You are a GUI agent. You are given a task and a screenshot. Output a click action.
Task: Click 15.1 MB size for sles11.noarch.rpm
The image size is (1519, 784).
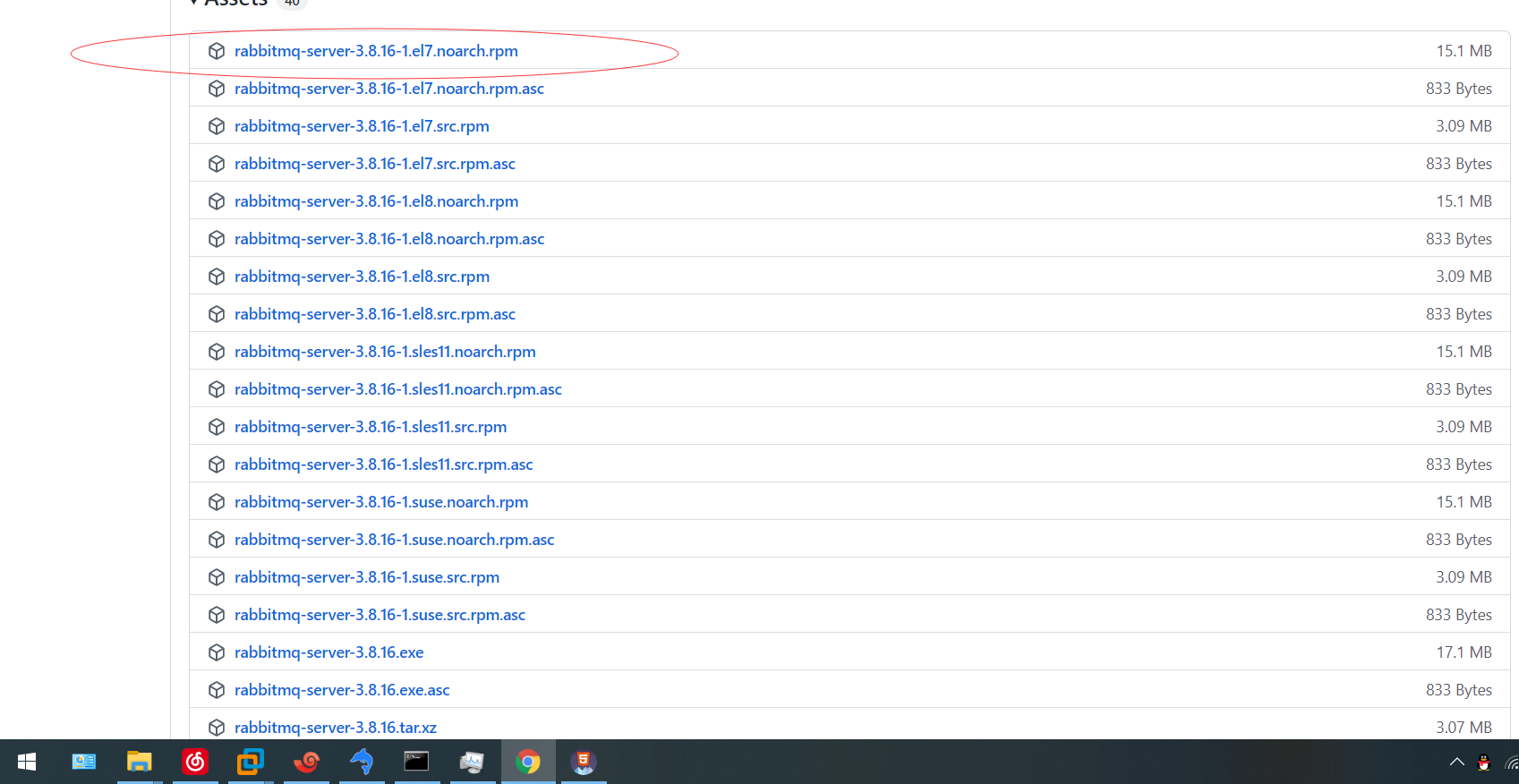point(1464,352)
